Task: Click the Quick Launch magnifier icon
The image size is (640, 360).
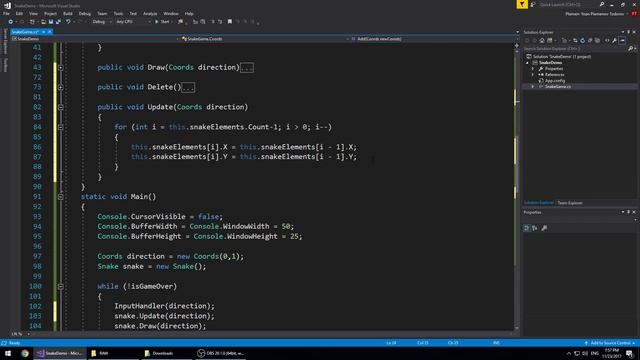Action: (x=602, y=4)
